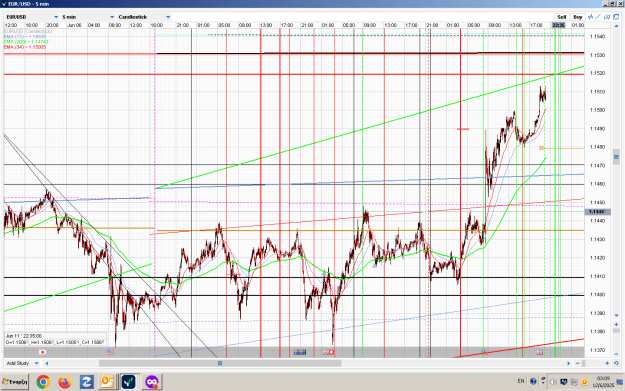Click the 1.1500 price axis label
Screen dimensions: 625x391
click(597, 110)
